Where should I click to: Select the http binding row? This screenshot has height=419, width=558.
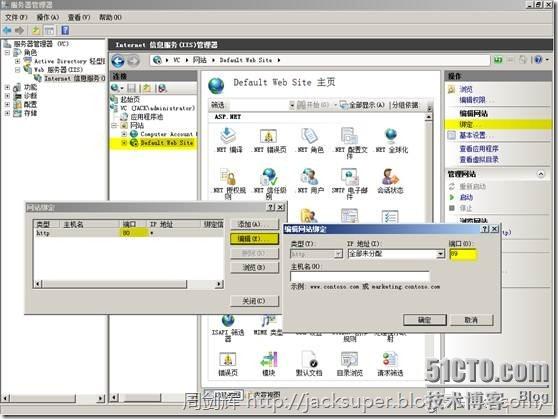pos(128,233)
